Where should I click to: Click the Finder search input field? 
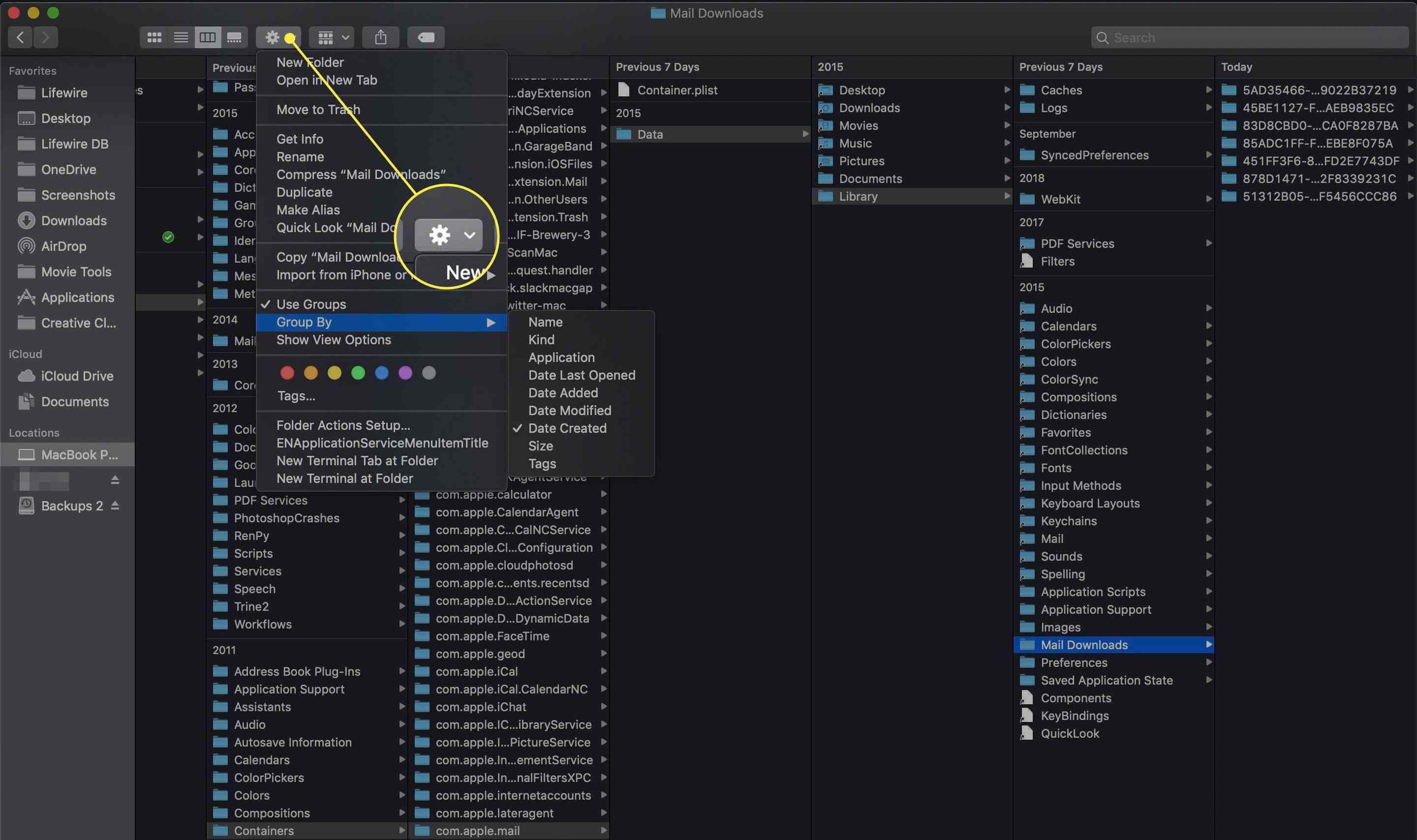[1252, 37]
